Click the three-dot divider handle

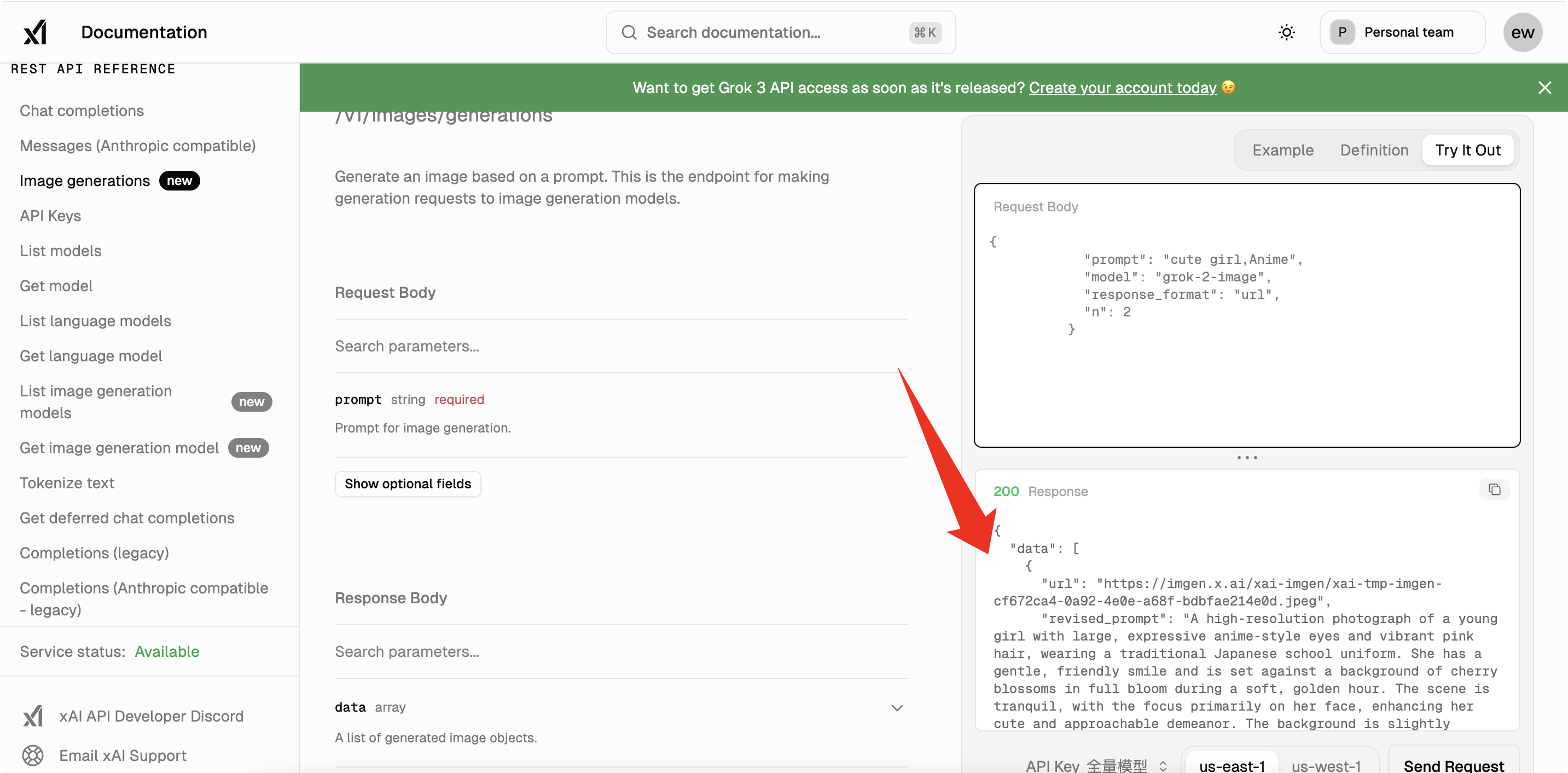tap(1247, 458)
